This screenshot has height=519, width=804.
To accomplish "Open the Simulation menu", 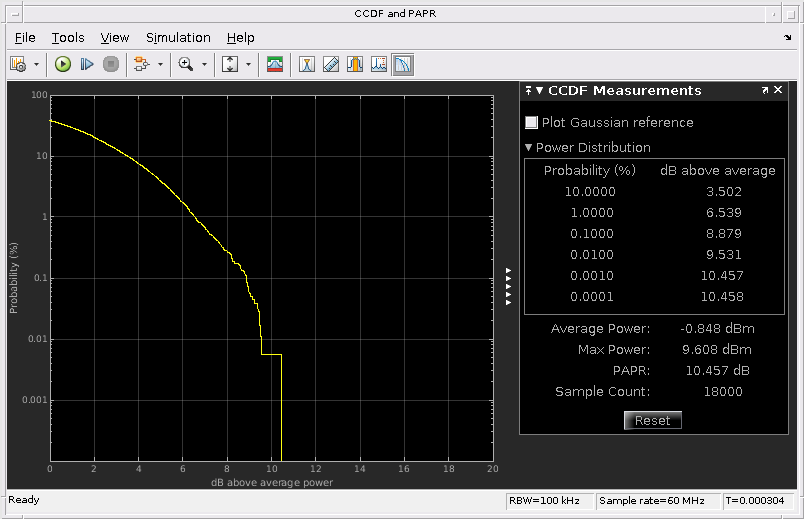I will click(178, 38).
